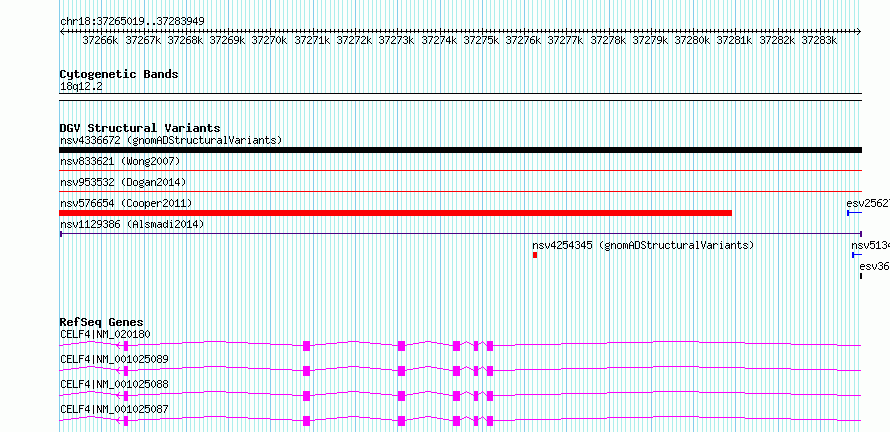890x432 pixels.
Task: Click the chr18:37265019..37283949 region label
Action: (x=132, y=21)
